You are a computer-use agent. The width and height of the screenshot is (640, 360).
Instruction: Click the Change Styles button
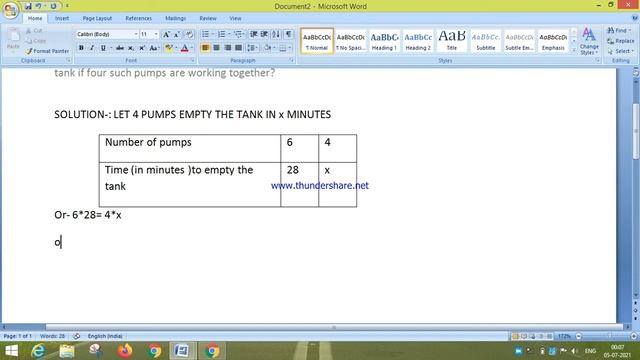tap(589, 42)
